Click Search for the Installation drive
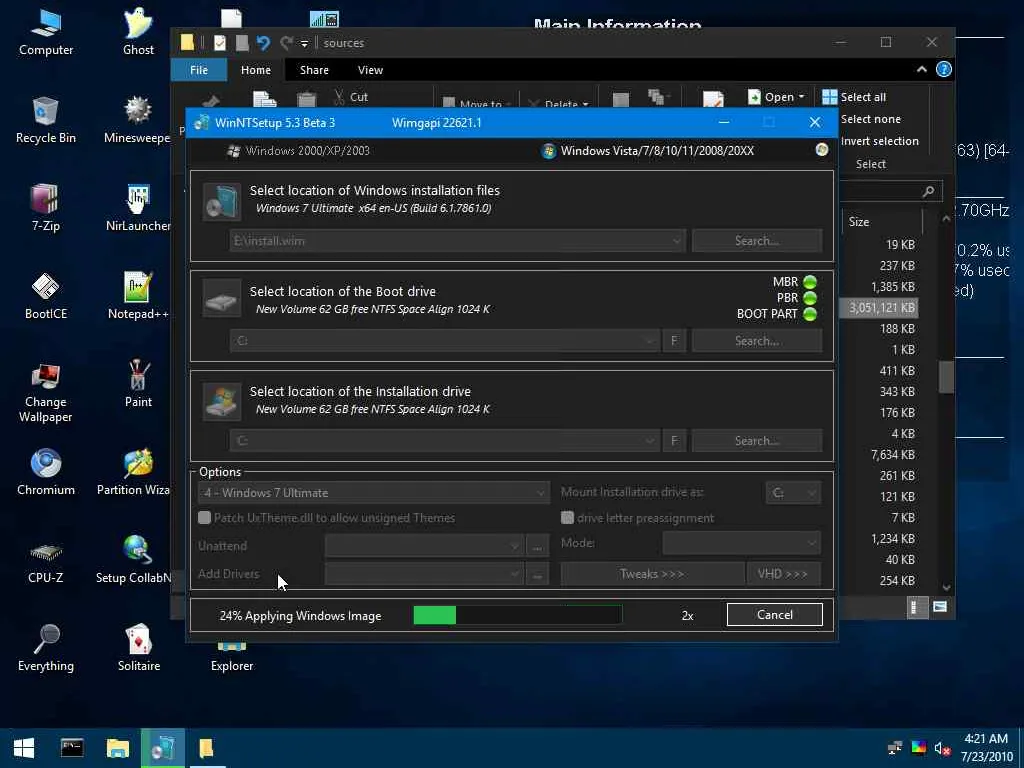 pyautogui.click(x=757, y=441)
